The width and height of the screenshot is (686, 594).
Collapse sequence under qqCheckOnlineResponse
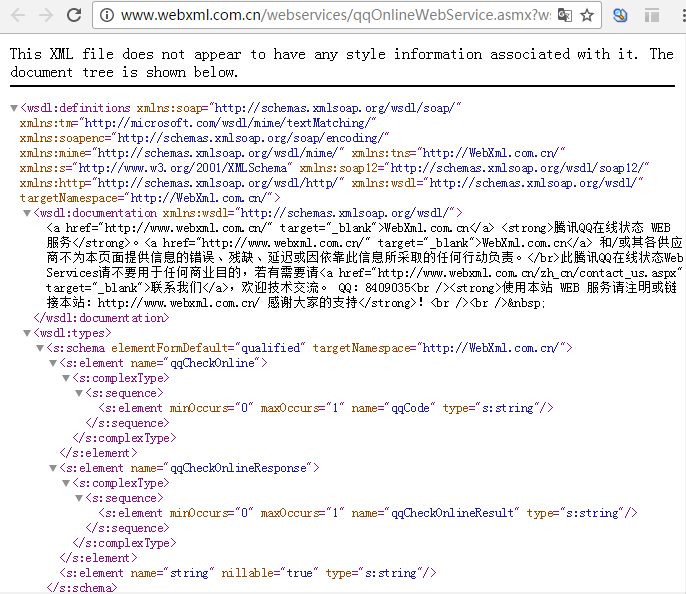[80, 498]
